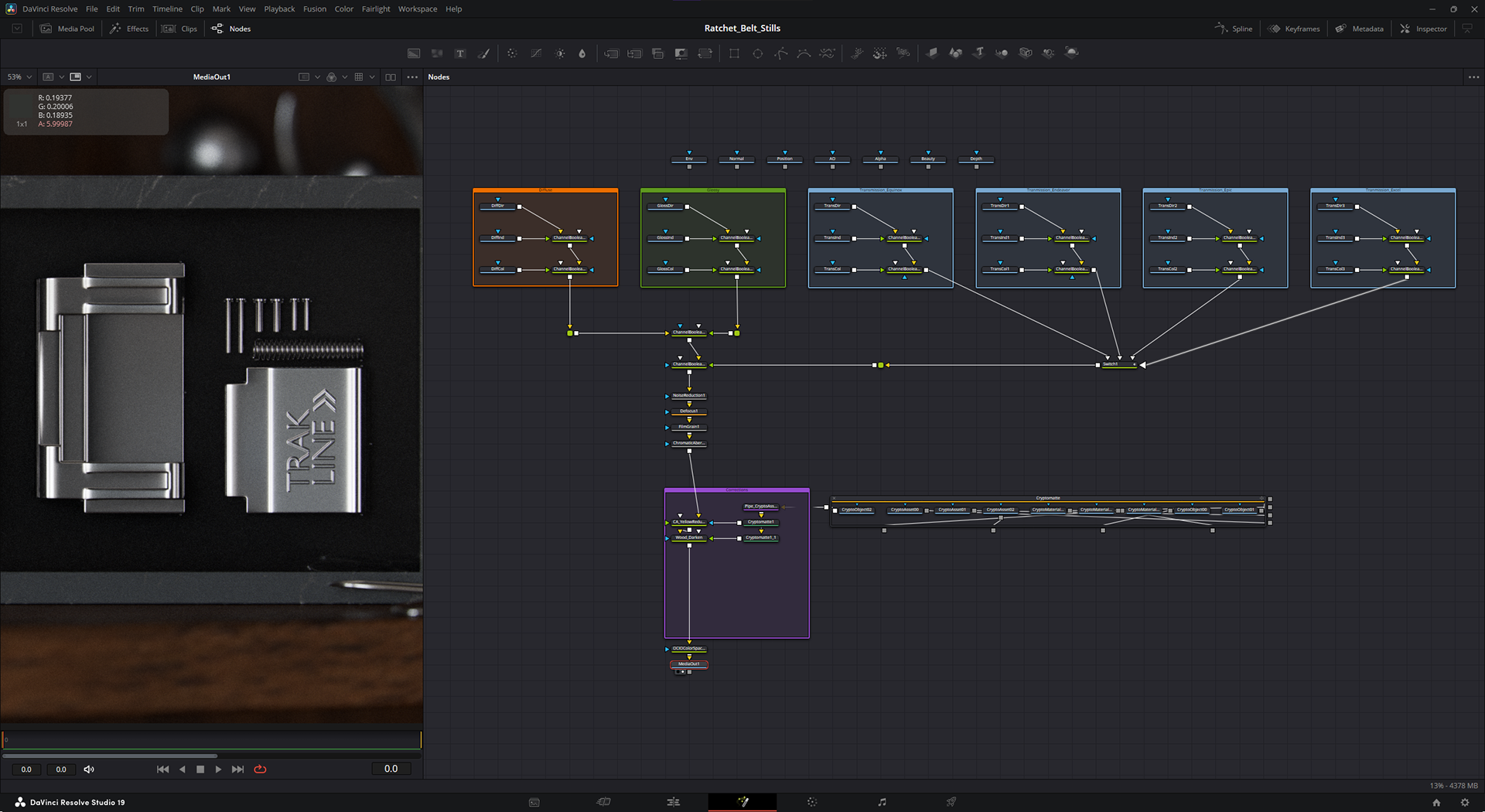Go to project manager home icon
This screenshot has width=1485, height=812.
(x=1436, y=803)
